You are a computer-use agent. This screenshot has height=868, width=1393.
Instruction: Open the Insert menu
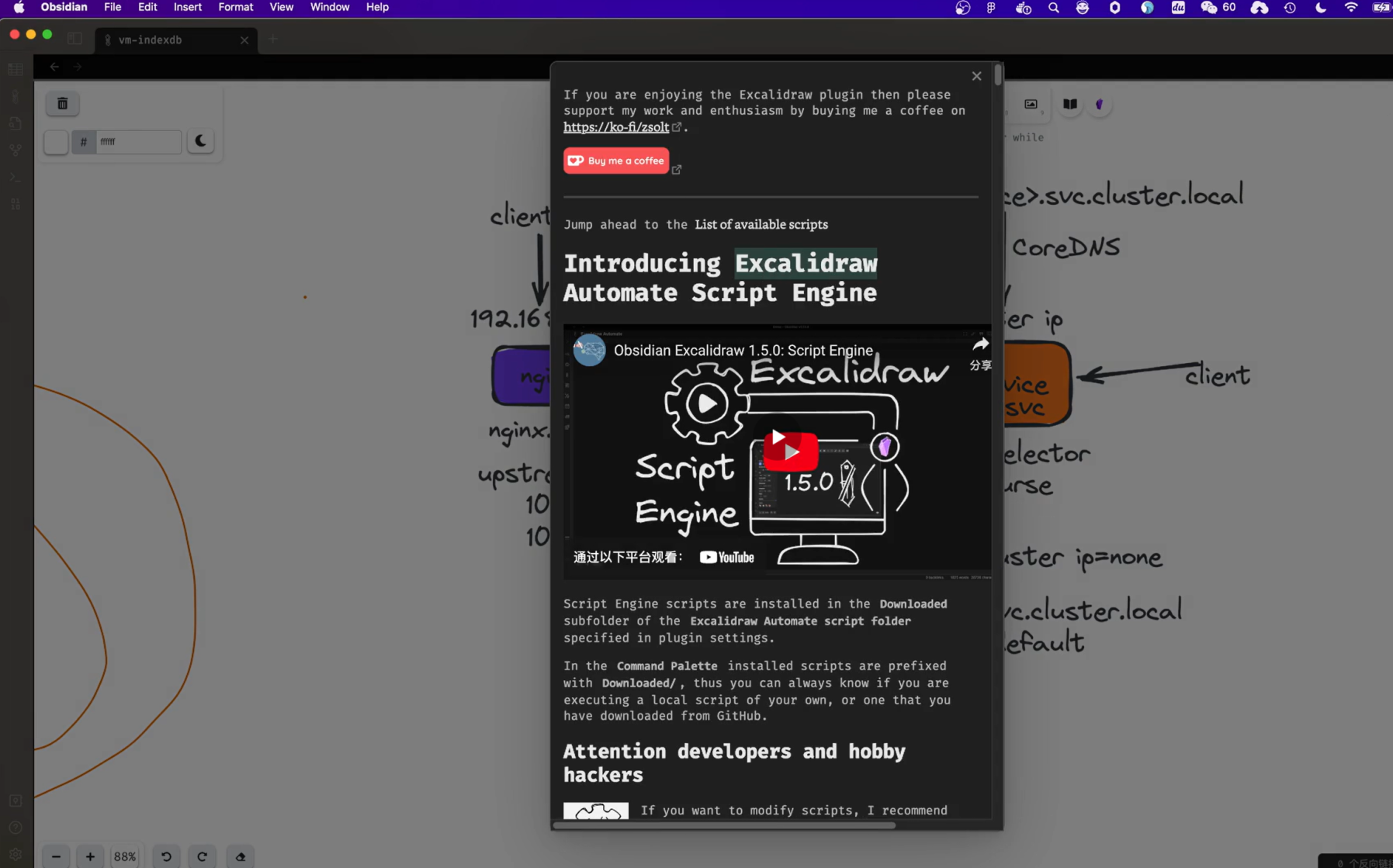(188, 7)
